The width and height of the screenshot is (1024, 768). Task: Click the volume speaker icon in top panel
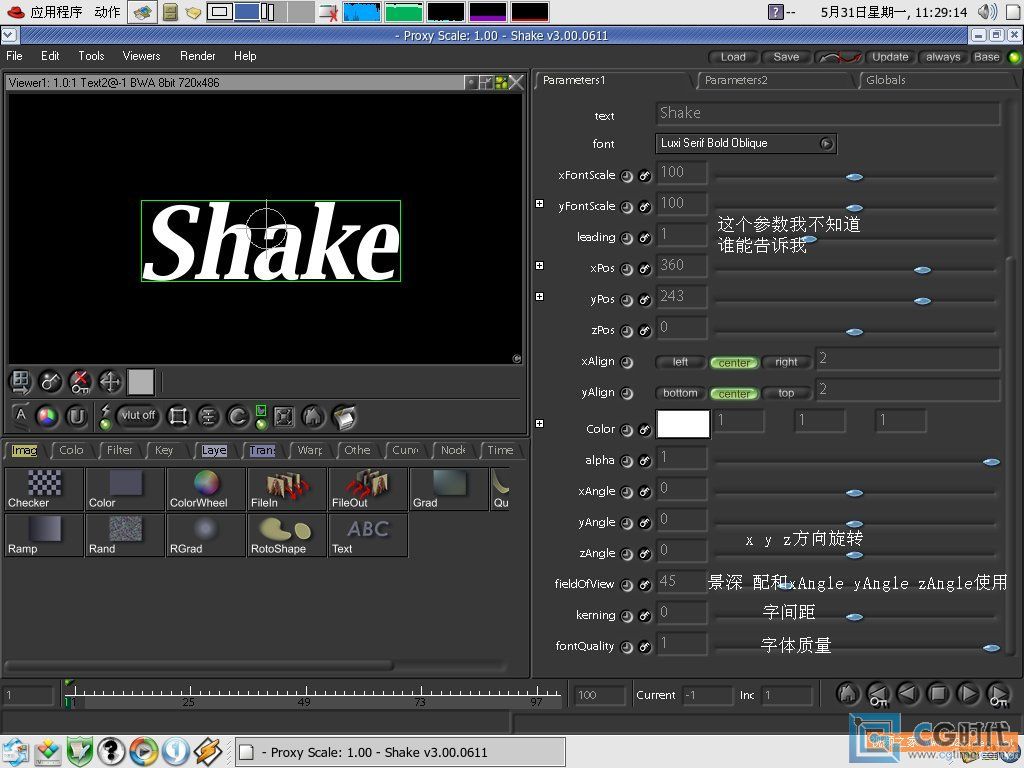coord(987,12)
